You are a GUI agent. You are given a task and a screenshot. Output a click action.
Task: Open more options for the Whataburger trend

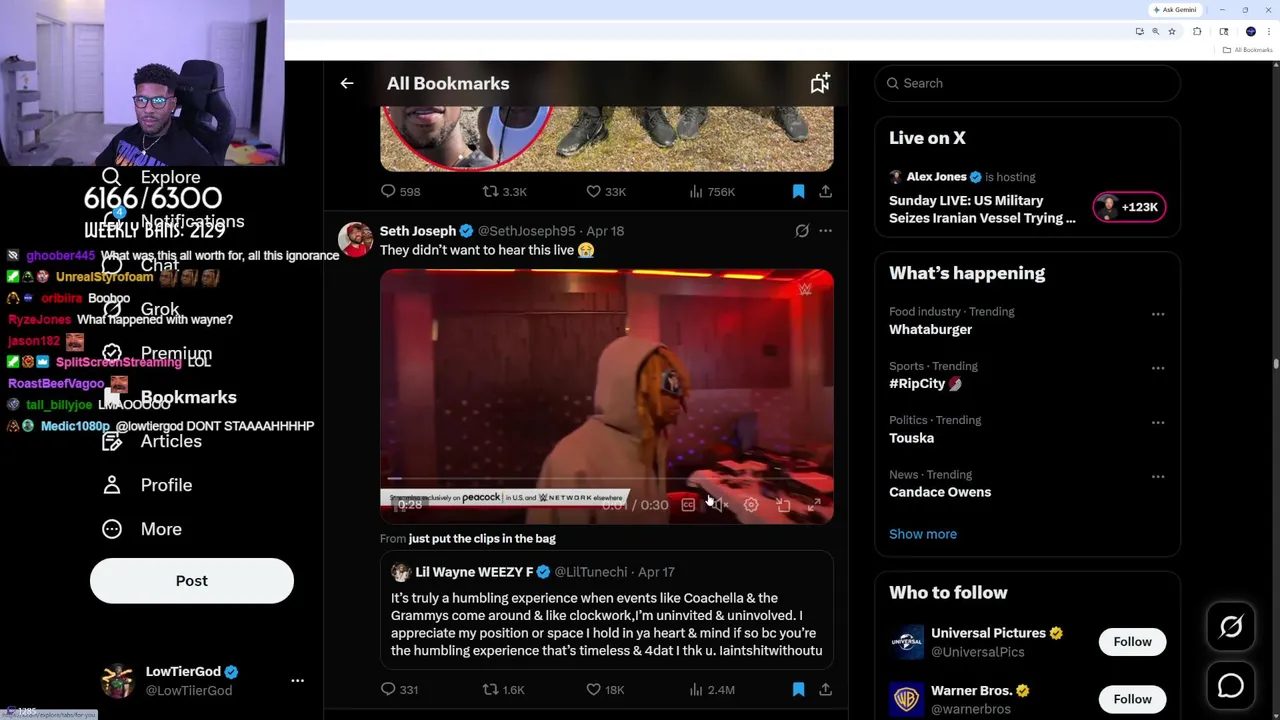point(1158,314)
